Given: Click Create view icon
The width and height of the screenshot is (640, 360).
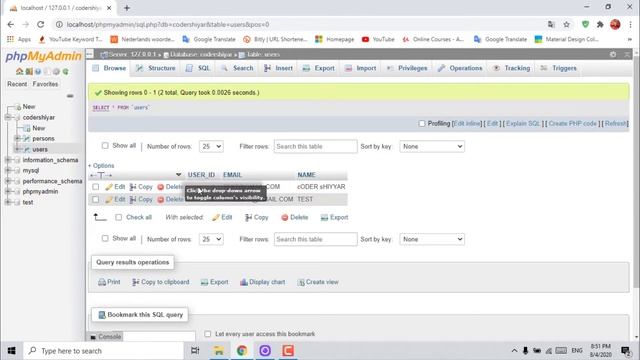Looking at the screenshot, I should [x=301, y=282].
